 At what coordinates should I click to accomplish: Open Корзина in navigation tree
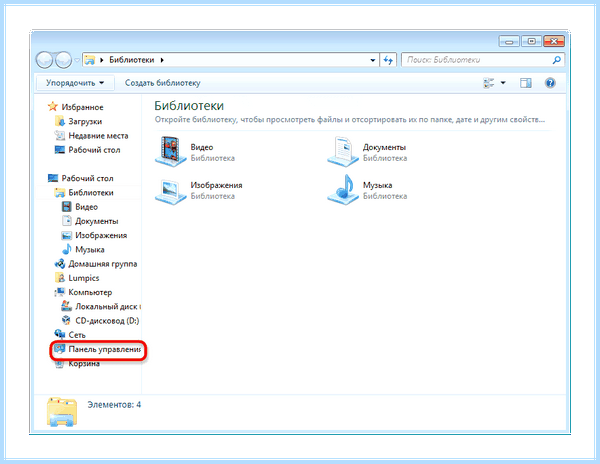pyautogui.click(x=84, y=364)
